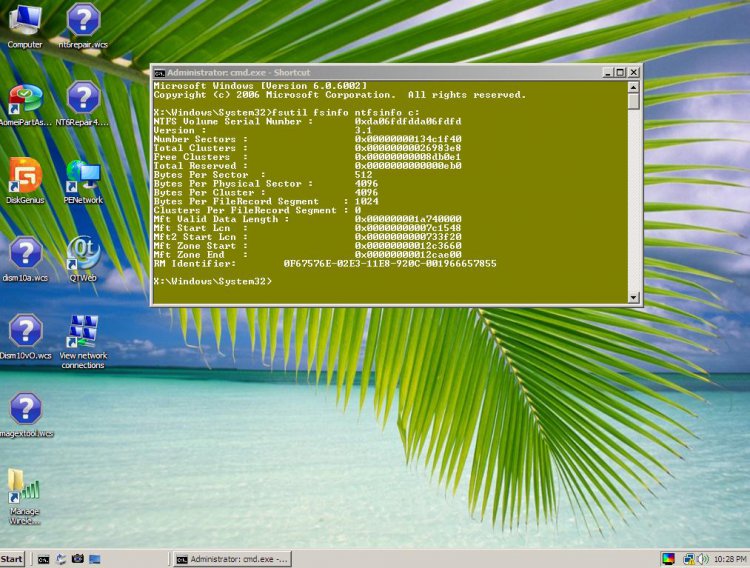Click the Version 3.1 value
This screenshot has width=750, height=568.
364,130
